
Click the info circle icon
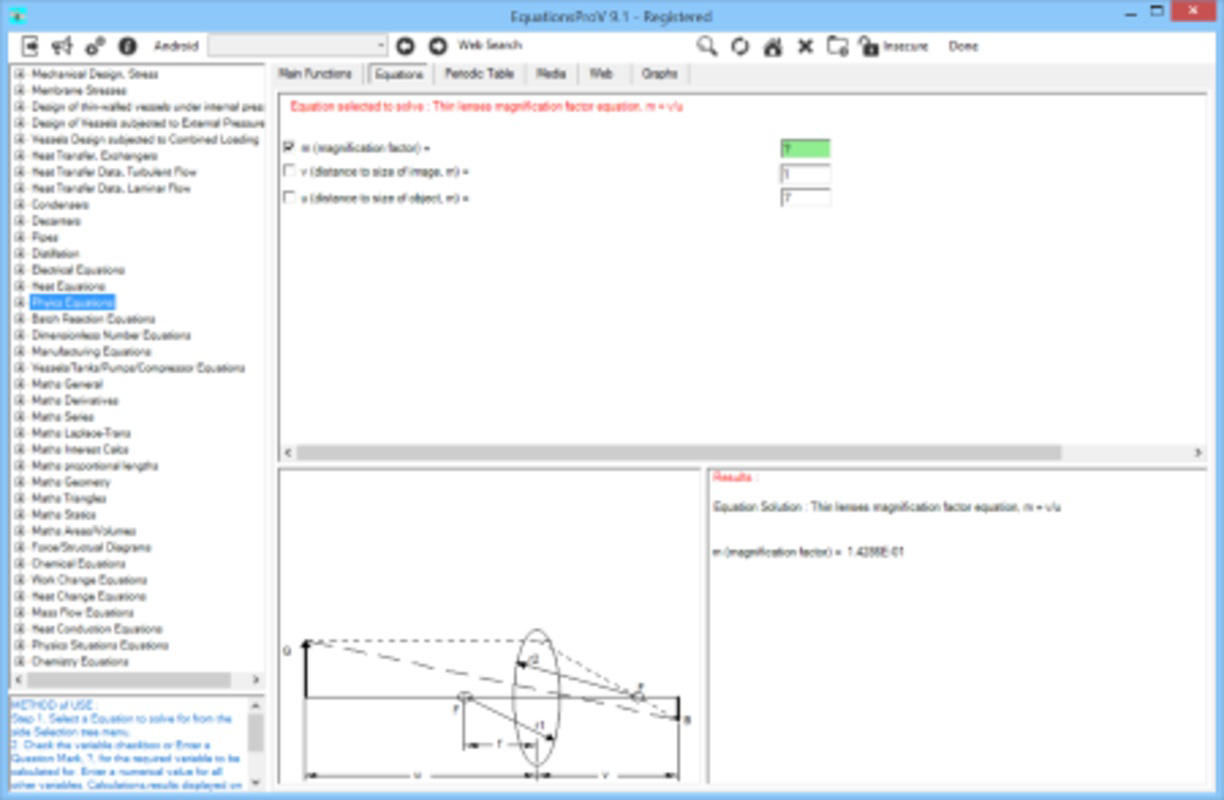pos(127,46)
